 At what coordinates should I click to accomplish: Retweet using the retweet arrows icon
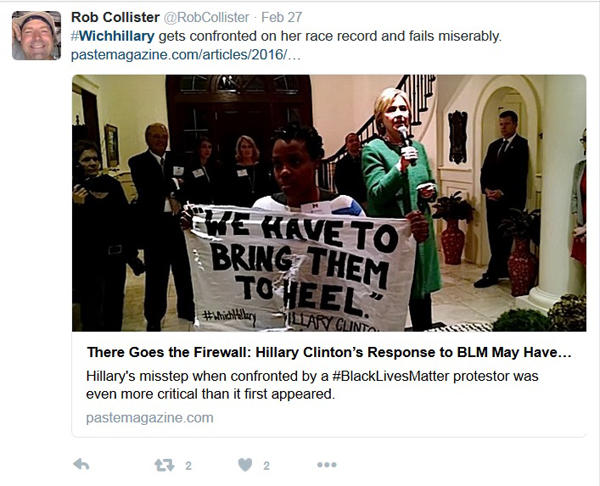[165, 465]
